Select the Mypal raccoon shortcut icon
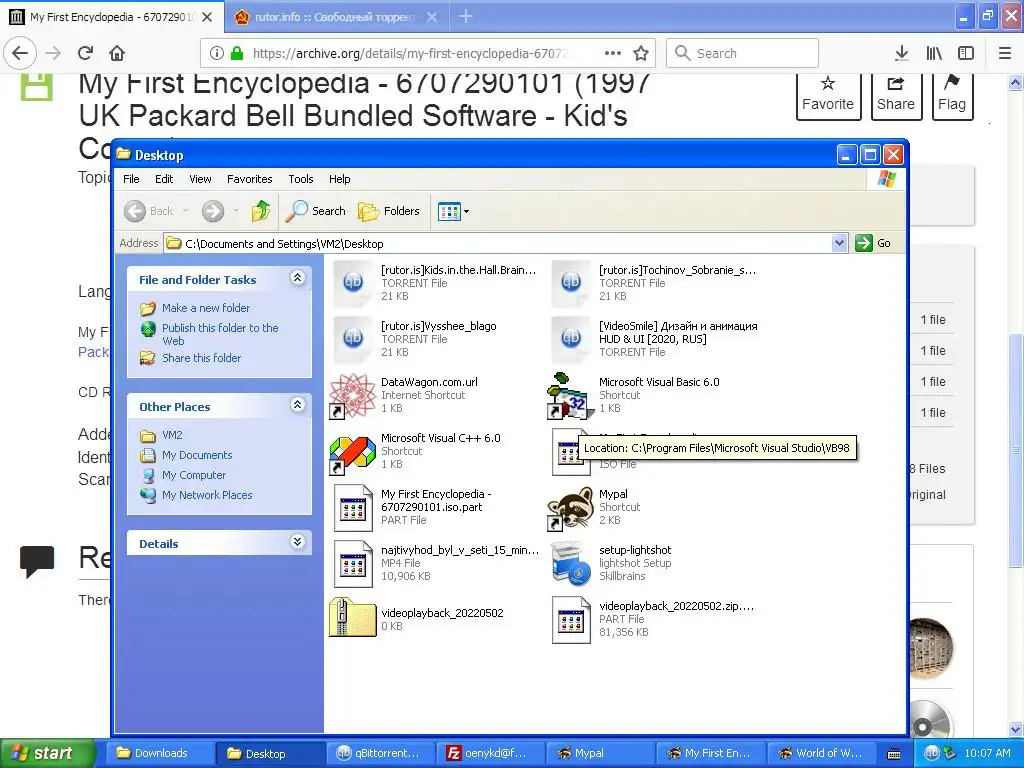 (571, 507)
